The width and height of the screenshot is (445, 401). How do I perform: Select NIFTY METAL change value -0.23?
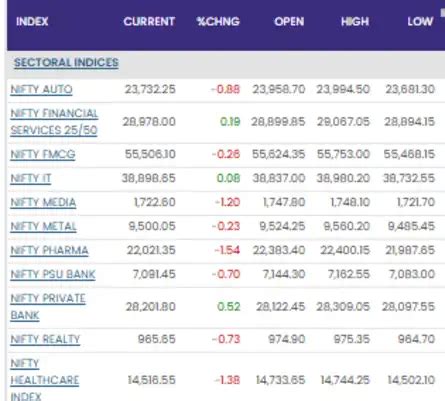[226, 226]
